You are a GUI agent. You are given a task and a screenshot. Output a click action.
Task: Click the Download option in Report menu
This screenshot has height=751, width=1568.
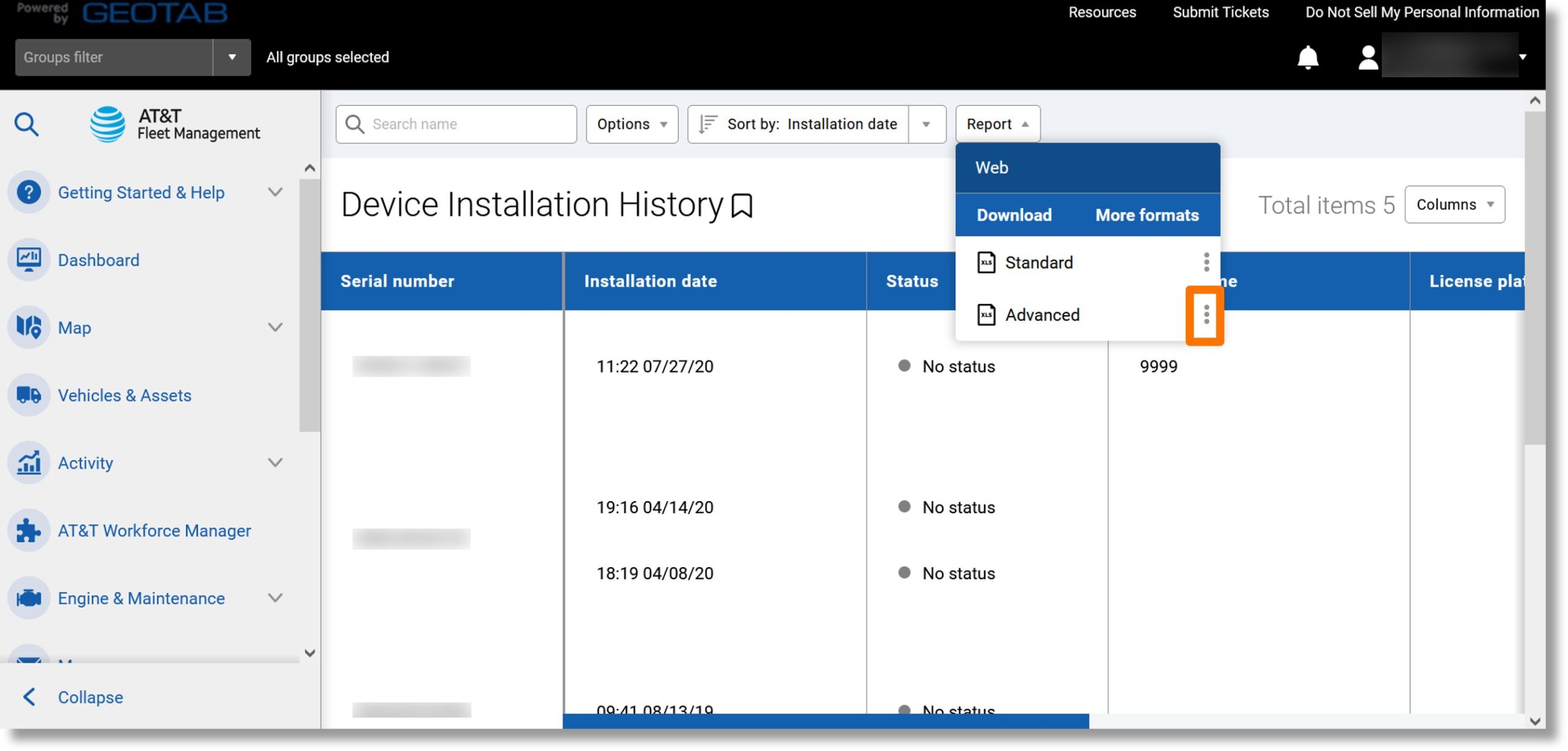click(x=1014, y=213)
